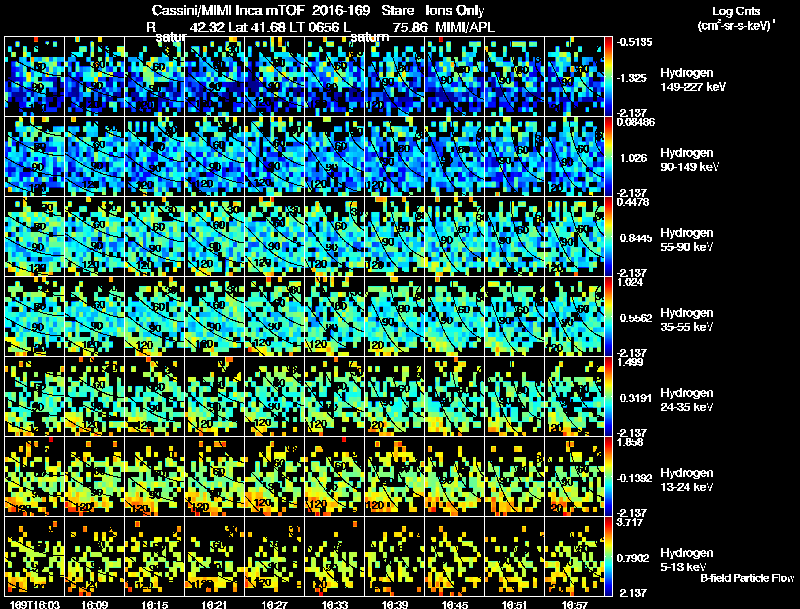
Task: Click the Hydrogen 55-90 keV color bar
Action: [608, 237]
